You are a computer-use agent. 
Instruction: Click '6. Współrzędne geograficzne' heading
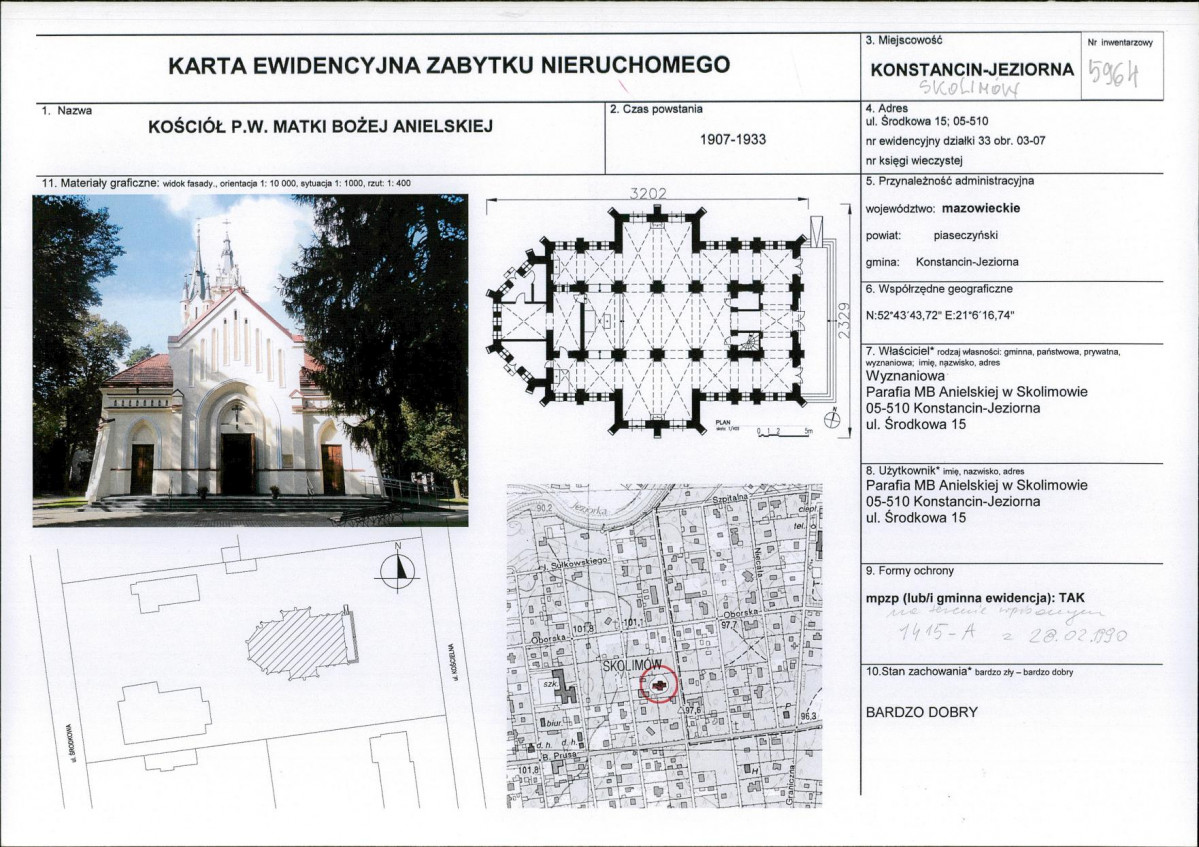(939, 289)
